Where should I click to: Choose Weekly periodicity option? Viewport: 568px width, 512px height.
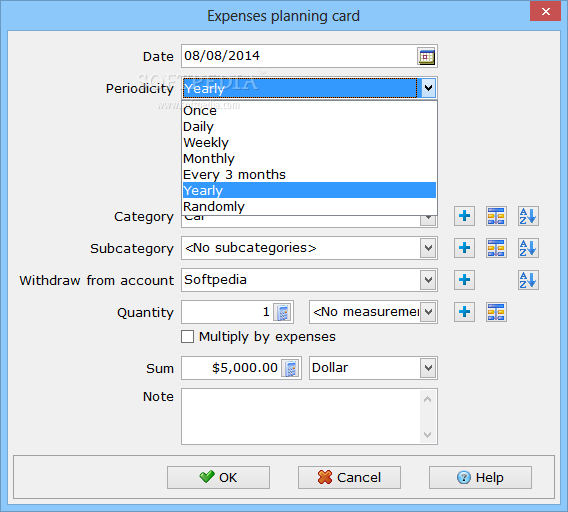pyautogui.click(x=309, y=142)
